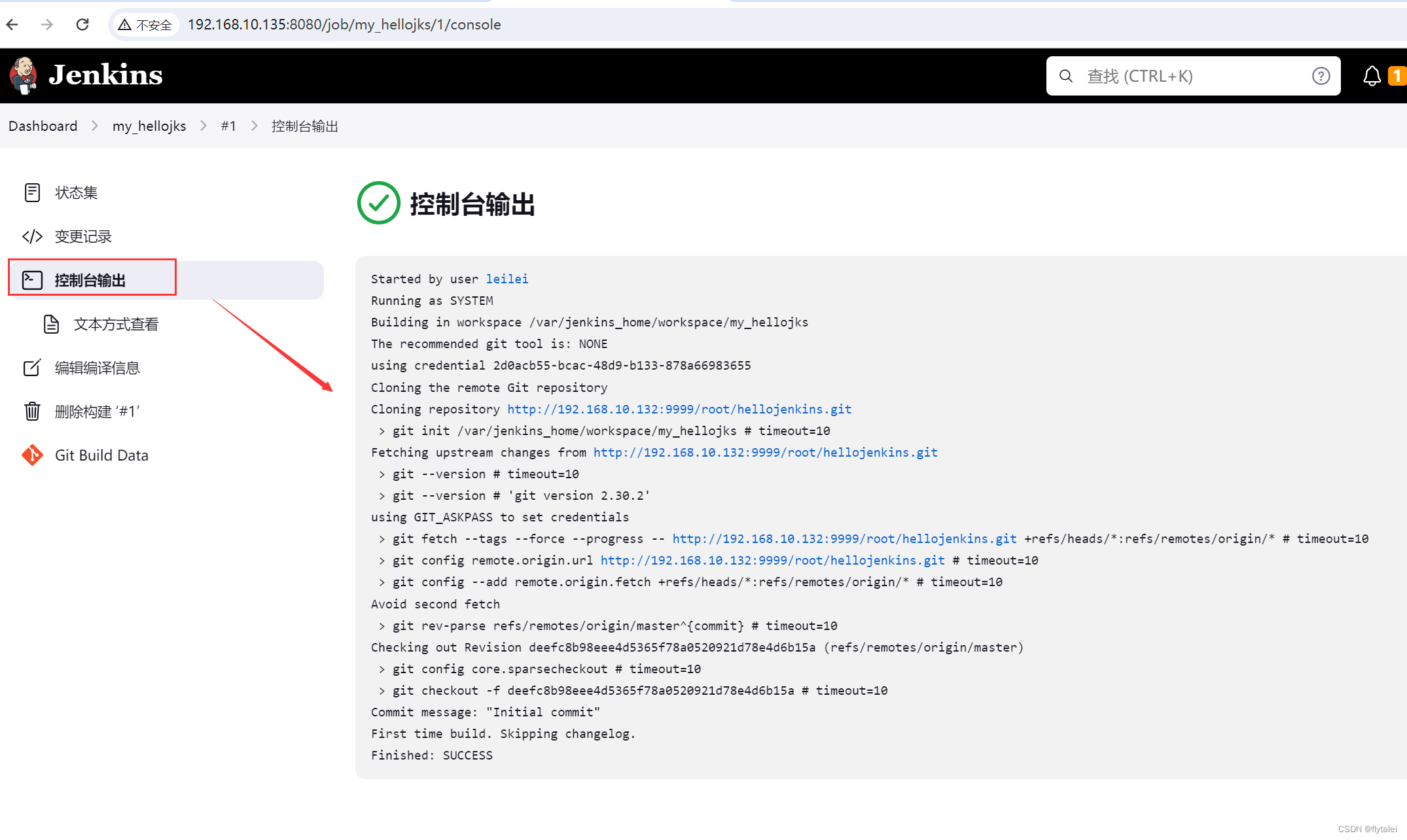Click the git version 2.30.2 line

point(514,495)
